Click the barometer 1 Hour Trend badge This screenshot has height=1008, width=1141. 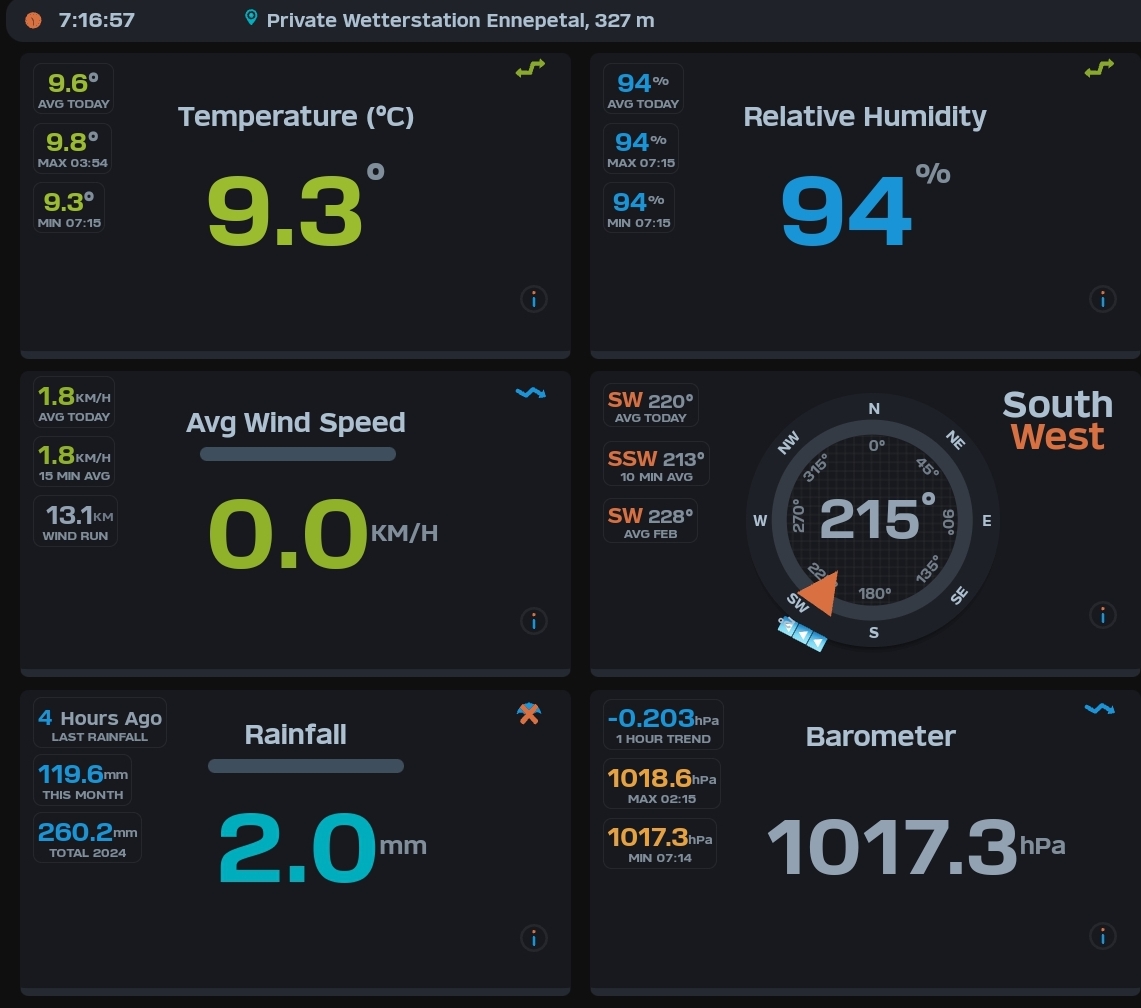point(663,725)
